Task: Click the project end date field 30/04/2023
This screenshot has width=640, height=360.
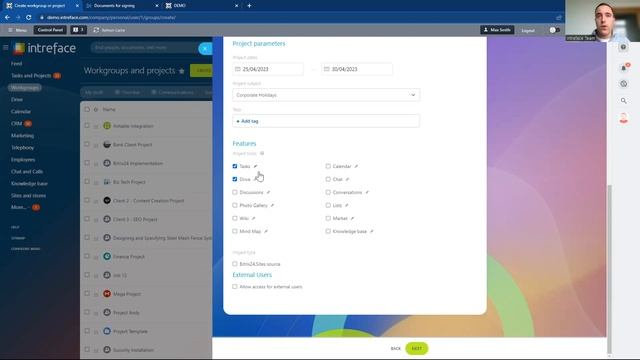Action: (357, 69)
